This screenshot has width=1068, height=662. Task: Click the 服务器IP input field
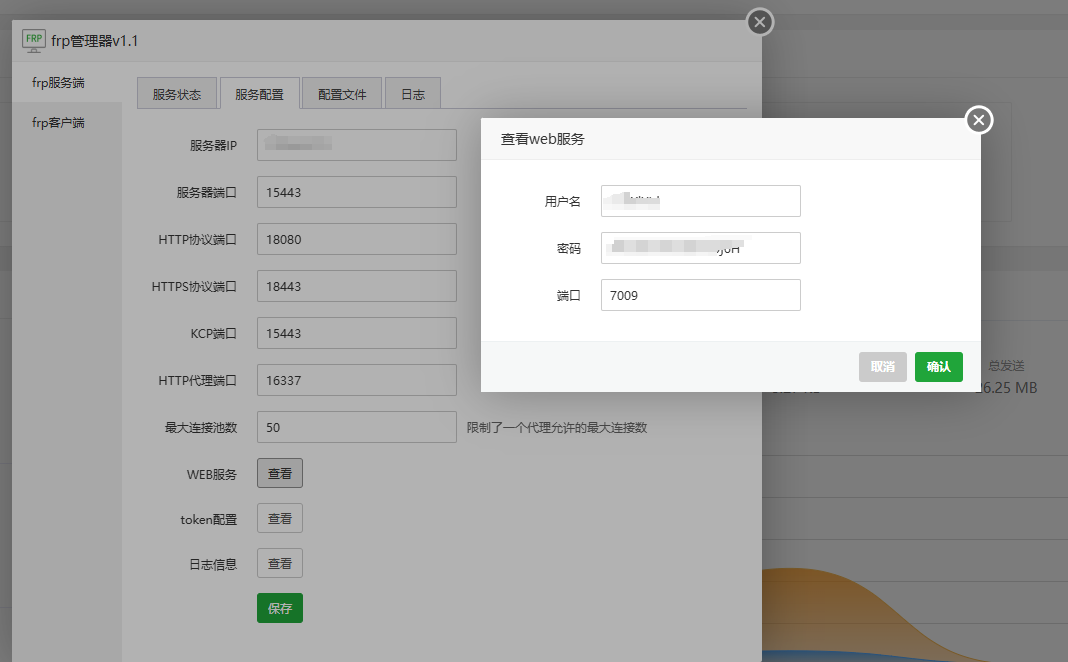click(x=356, y=145)
